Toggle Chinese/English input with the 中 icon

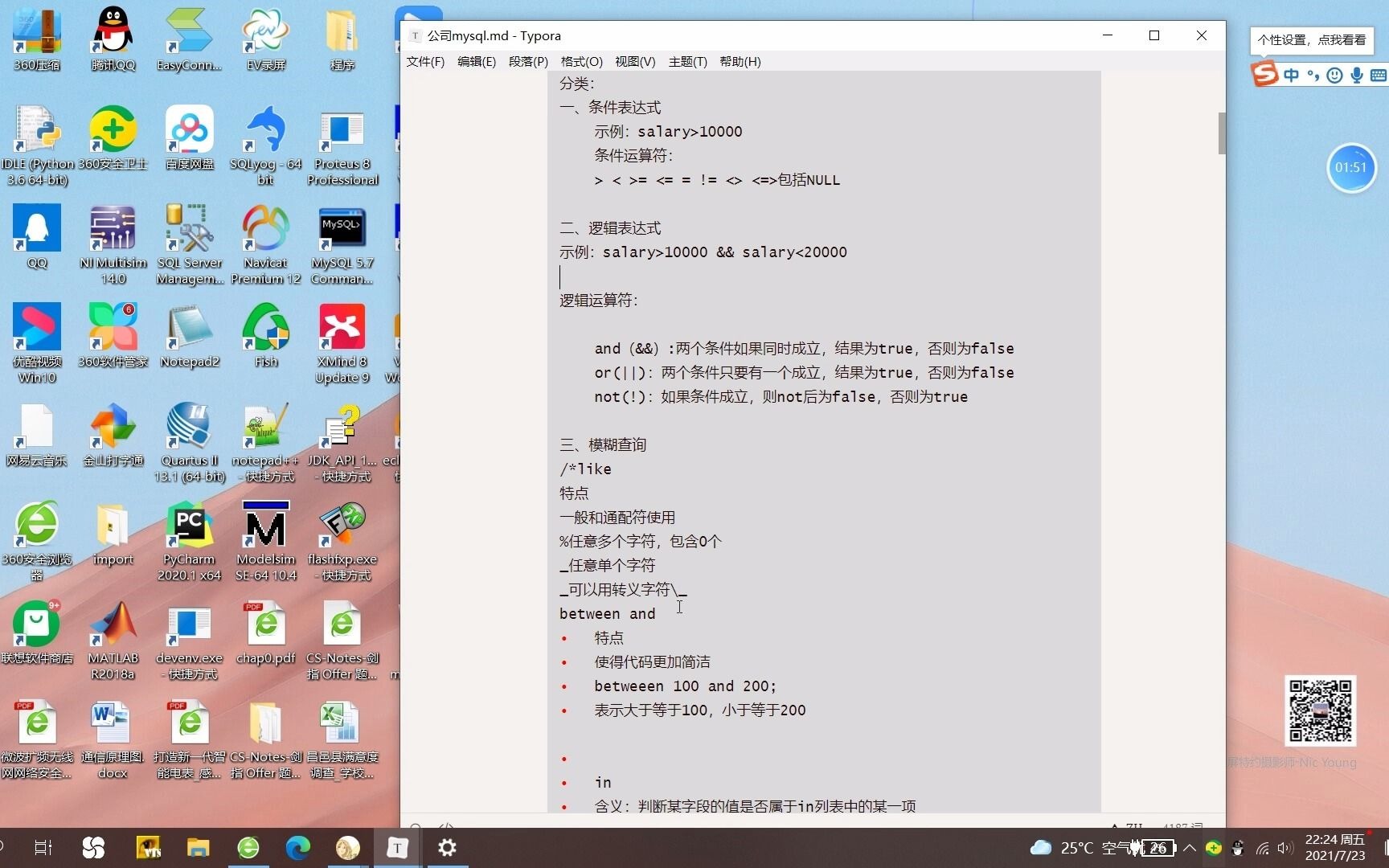click(1292, 75)
